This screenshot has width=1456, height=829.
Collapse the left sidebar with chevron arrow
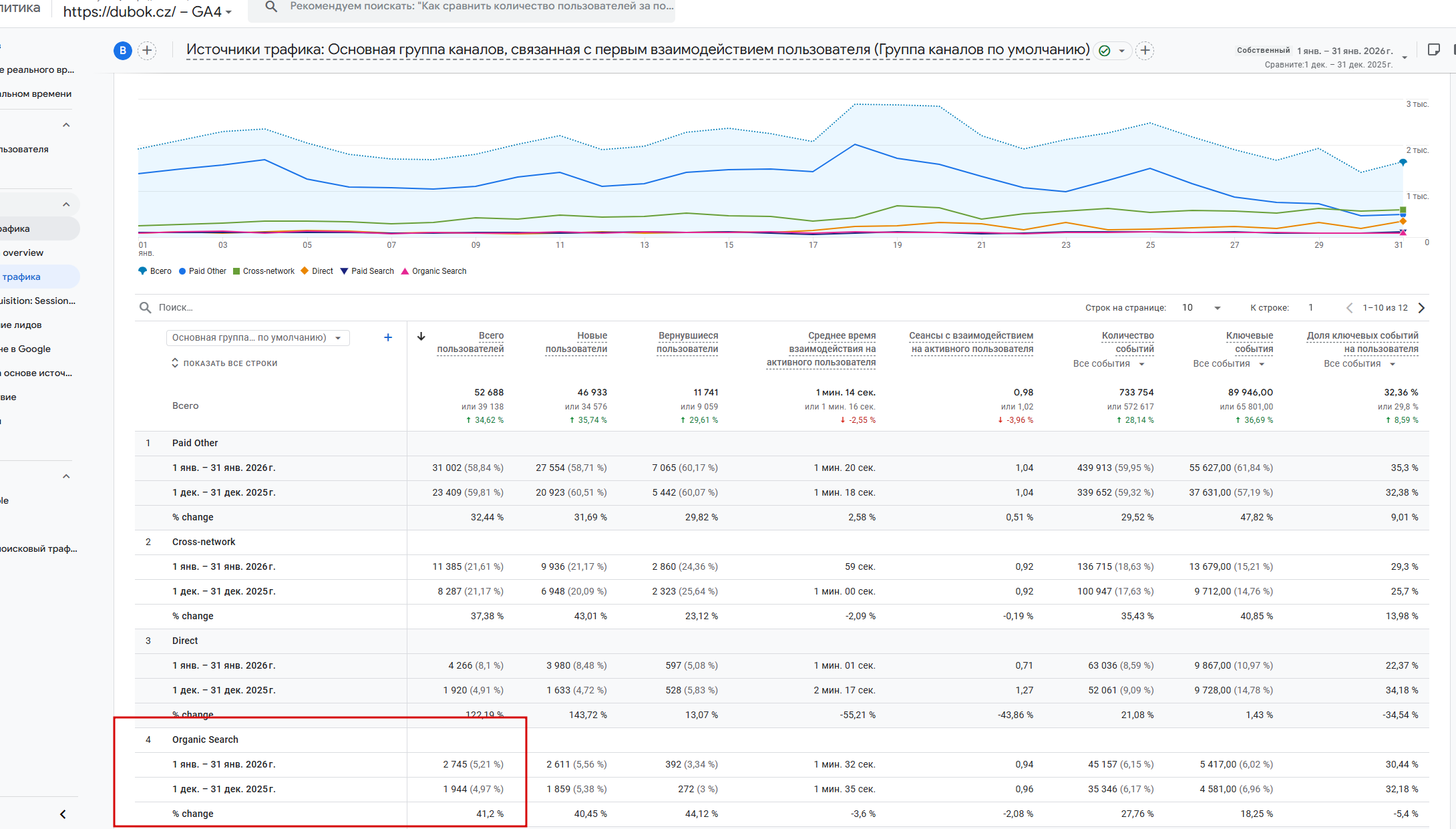(63, 814)
